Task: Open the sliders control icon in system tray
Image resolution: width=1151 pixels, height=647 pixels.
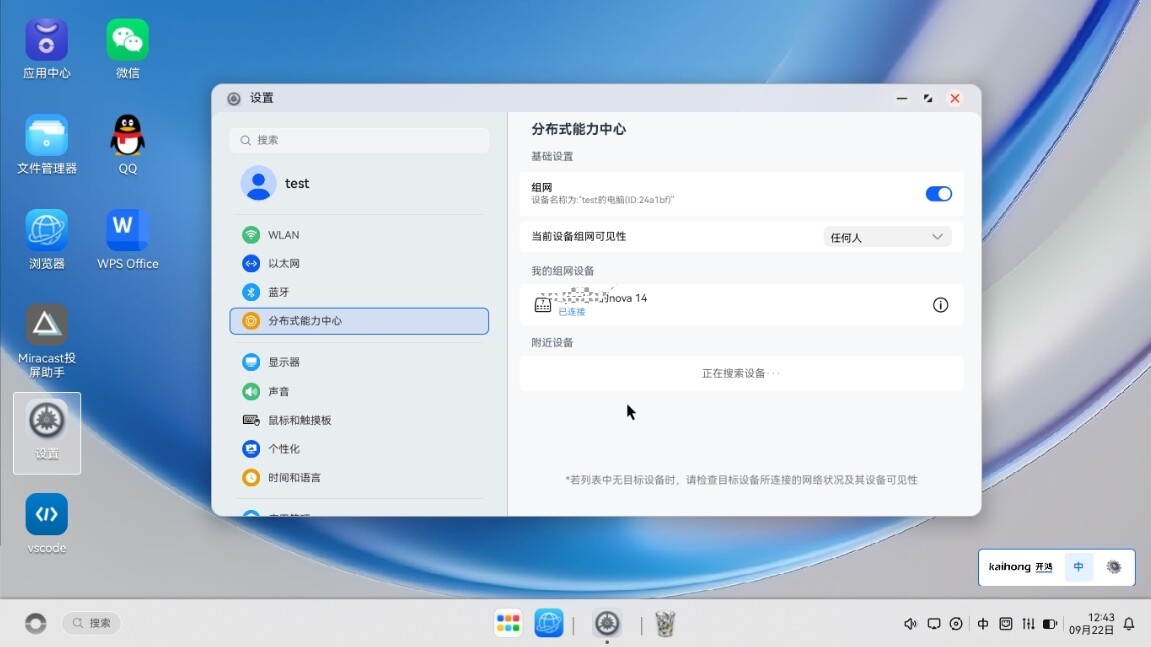Action: 1028,623
